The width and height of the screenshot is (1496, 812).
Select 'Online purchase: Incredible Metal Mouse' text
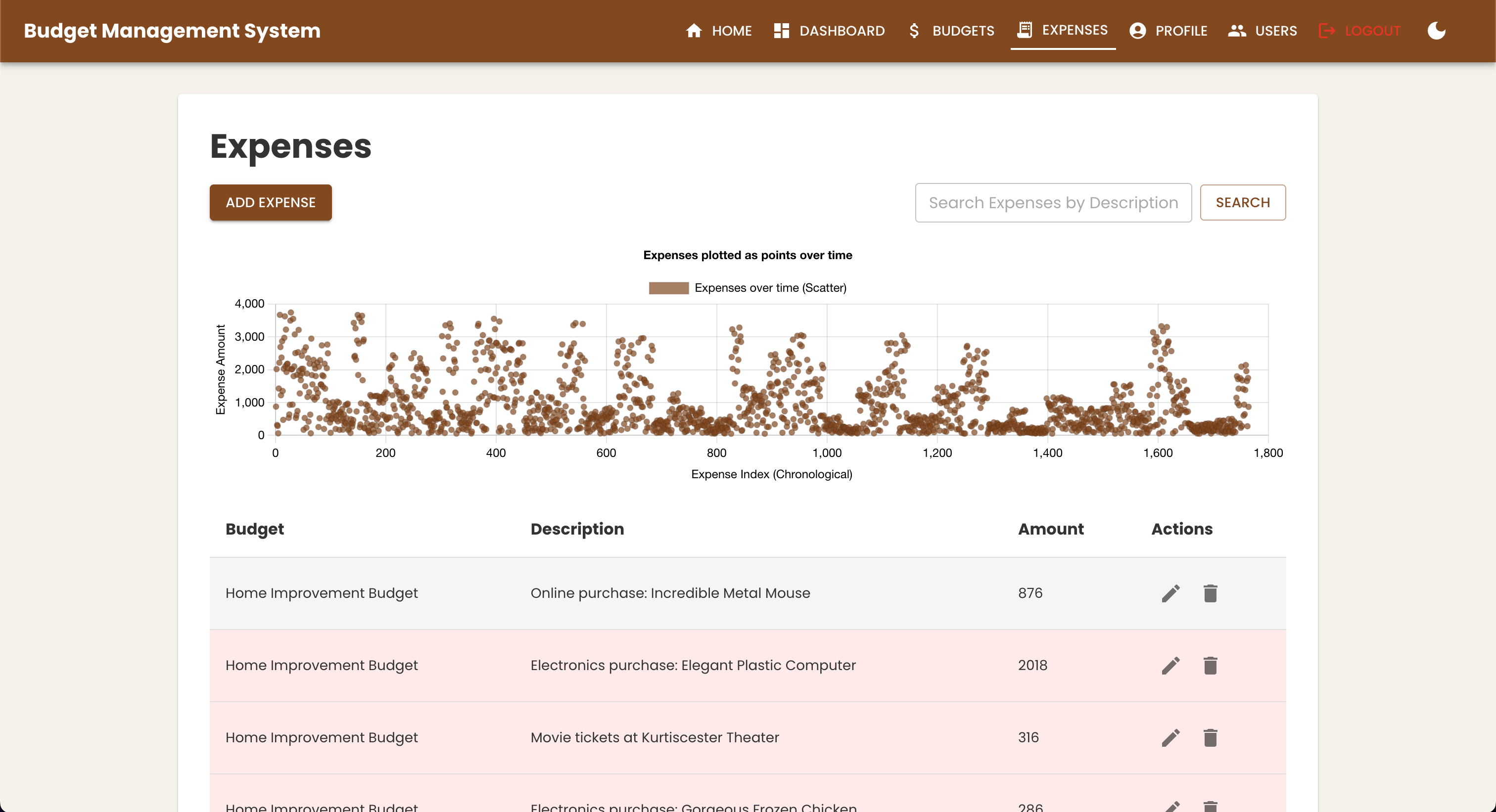point(670,593)
